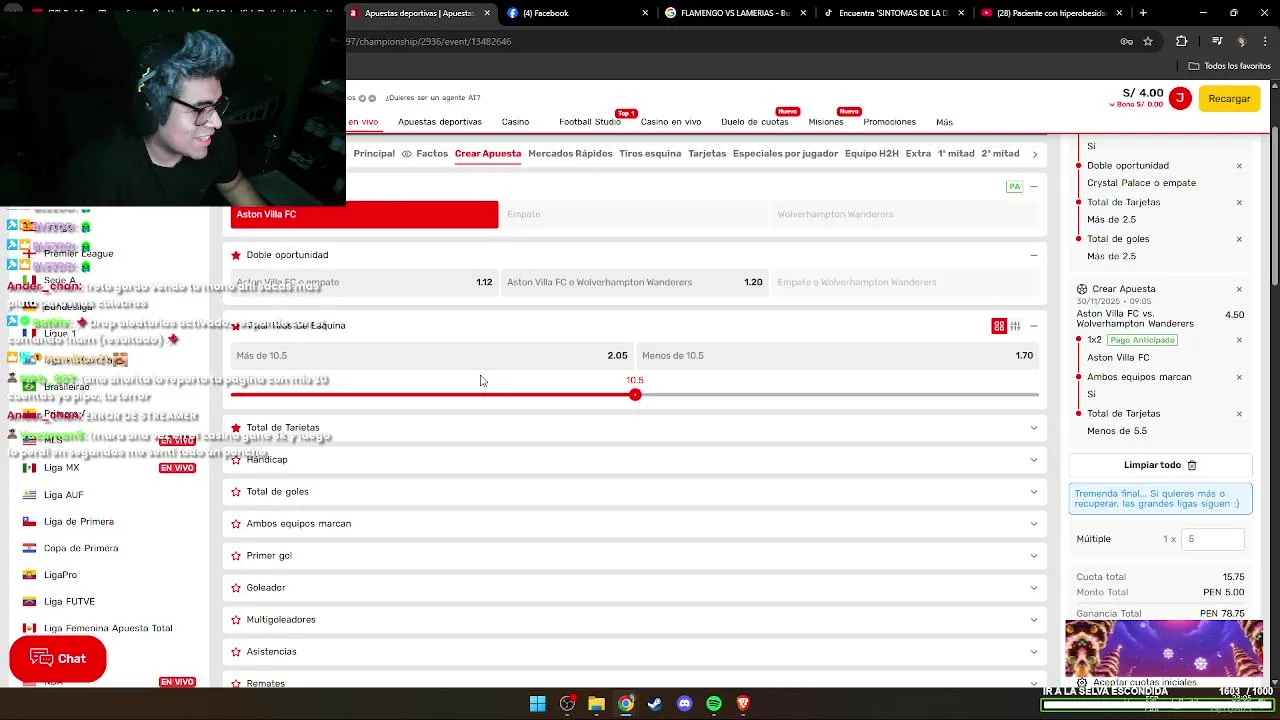Unfavorite the Total de Tarjetas market star

[236, 428]
